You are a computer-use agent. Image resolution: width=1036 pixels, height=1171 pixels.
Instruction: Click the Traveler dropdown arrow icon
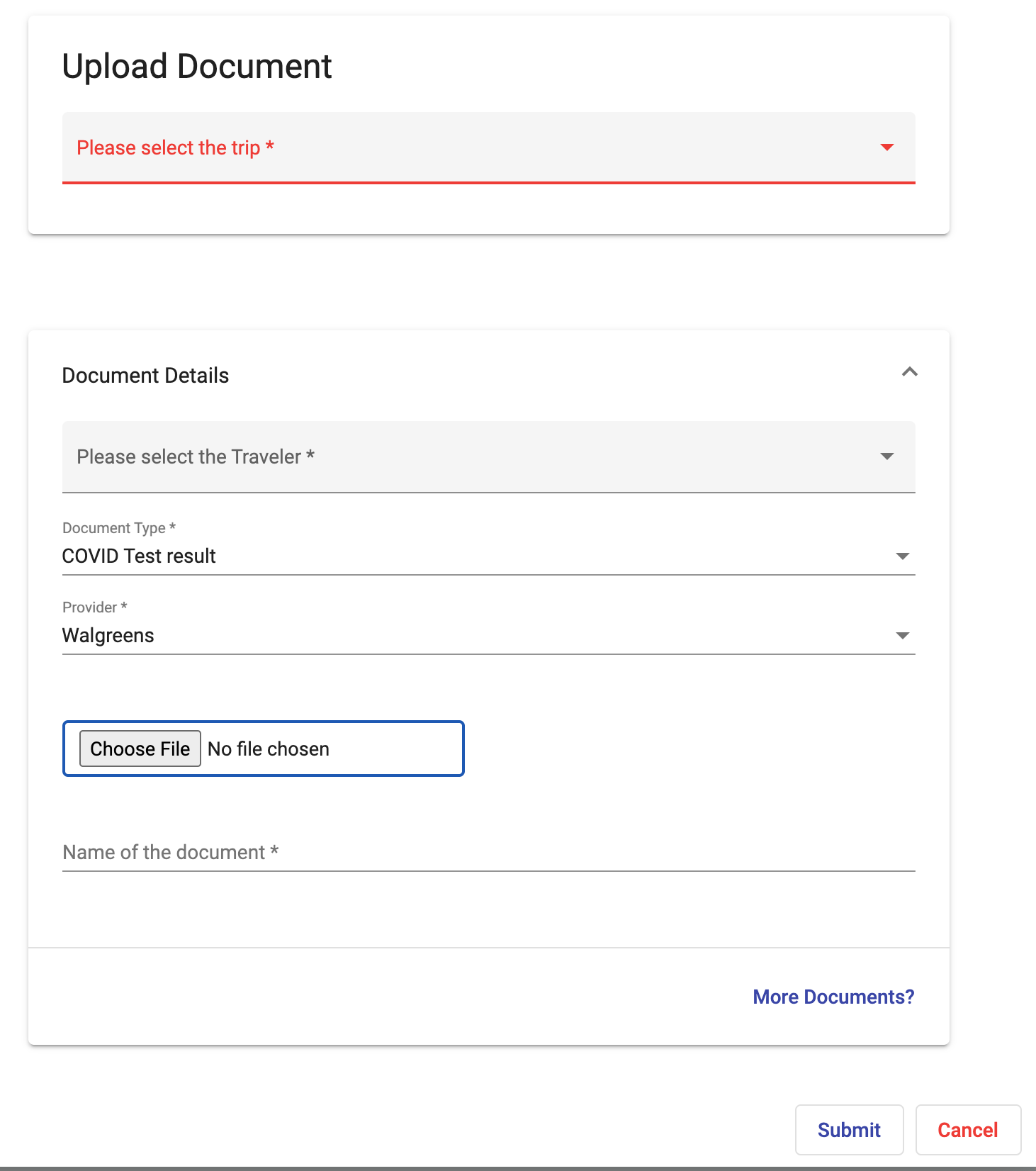886,456
